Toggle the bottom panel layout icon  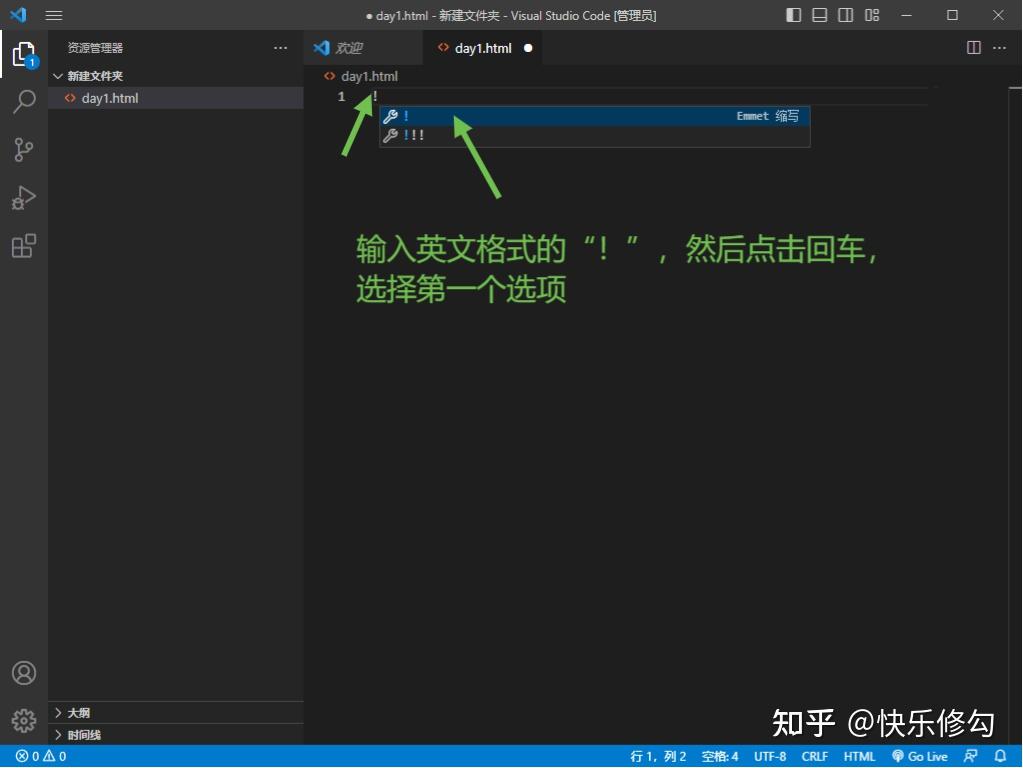click(x=819, y=15)
